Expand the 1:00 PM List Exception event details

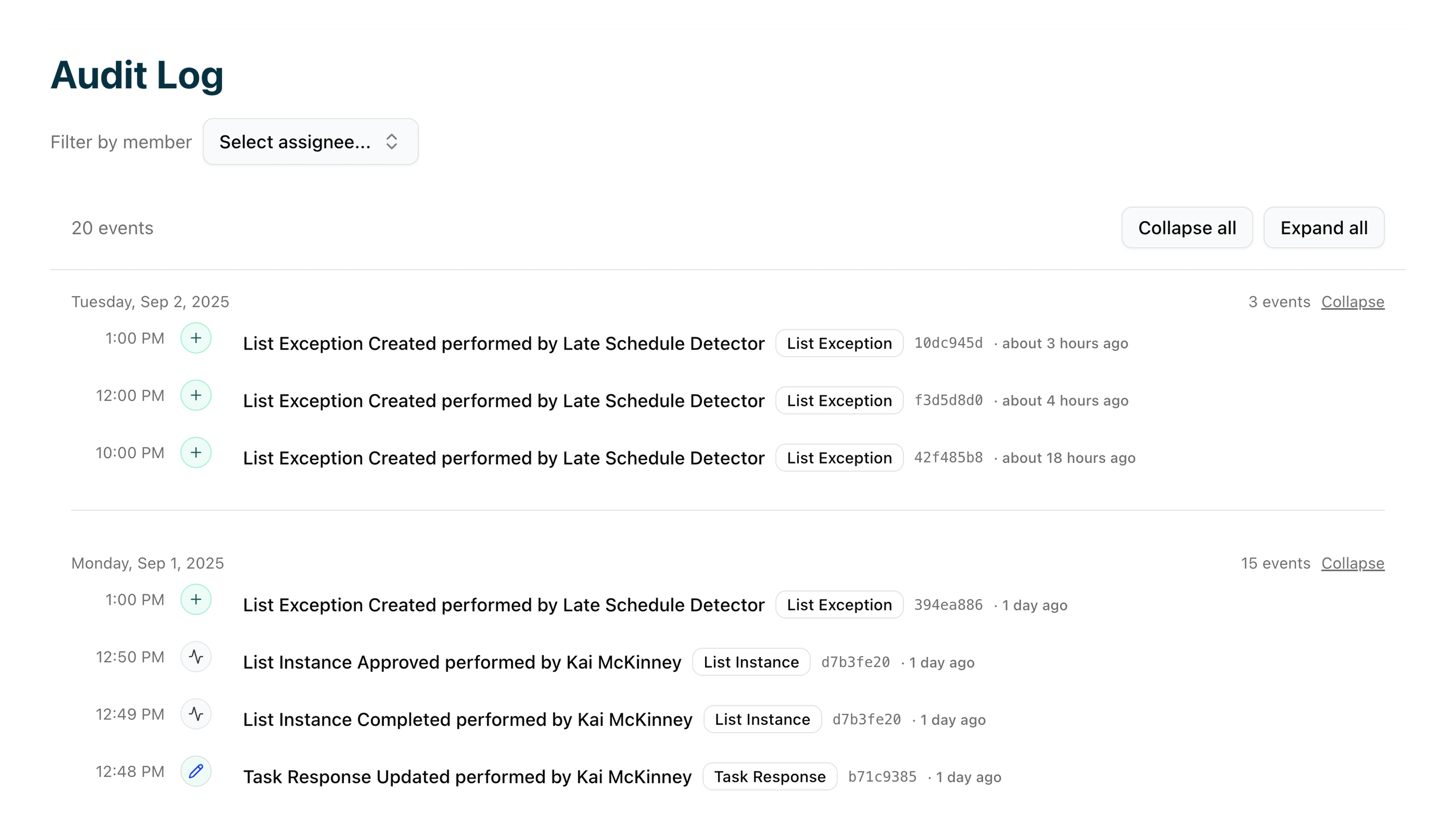tap(196, 338)
